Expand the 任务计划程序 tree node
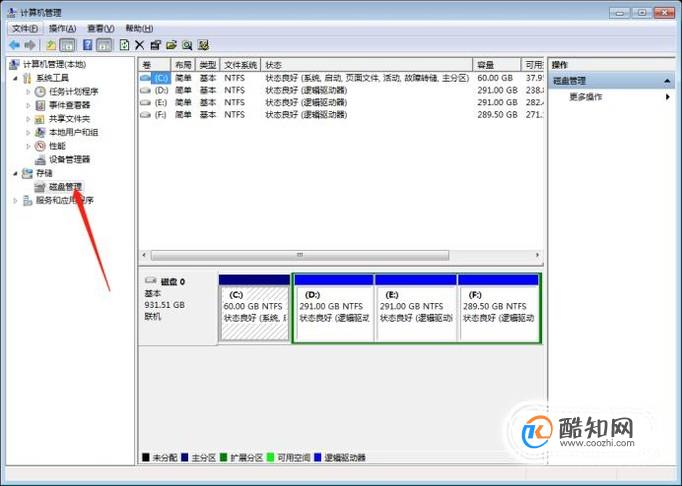682x486 pixels. (x=28, y=92)
